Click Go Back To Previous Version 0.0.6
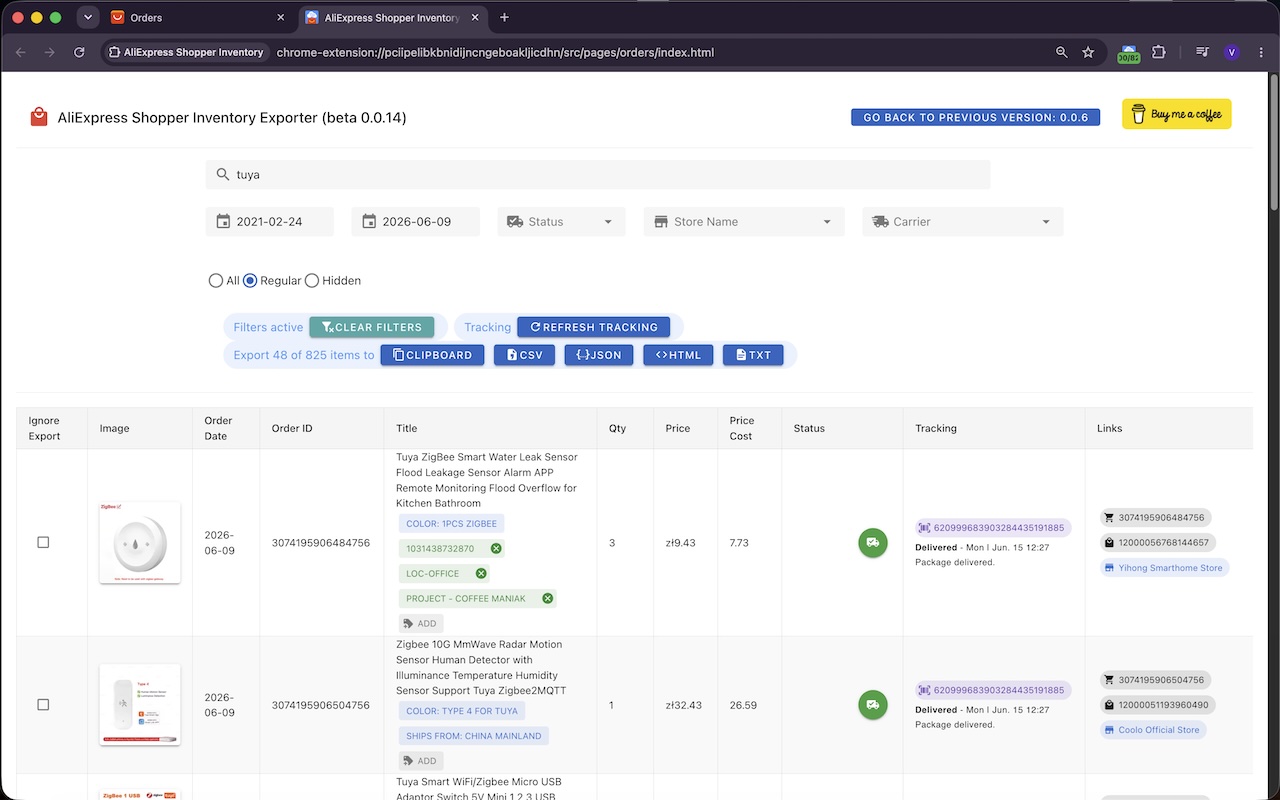The width and height of the screenshot is (1280, 800). click(975, 117)
